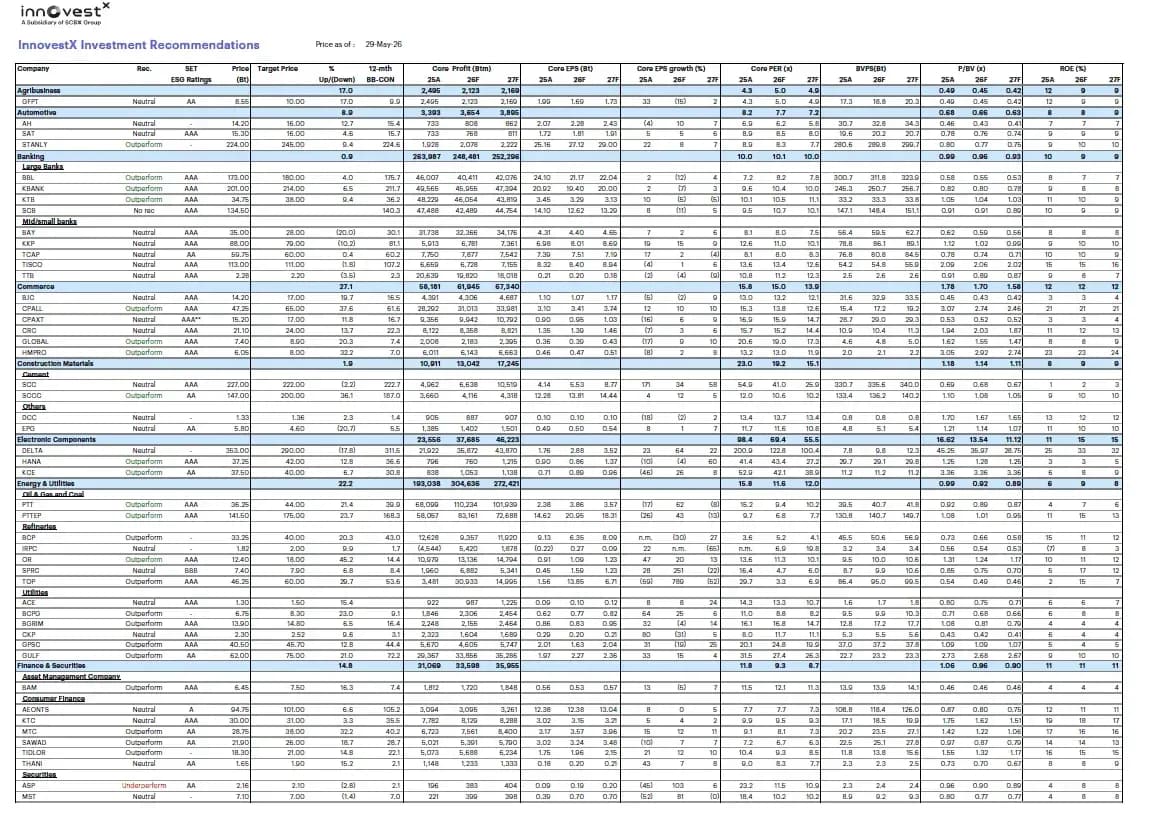Image resolution: width=1154 pixels, height=818 pixels.
Task: Click the Target Price column header
Action: coord(278,68)
